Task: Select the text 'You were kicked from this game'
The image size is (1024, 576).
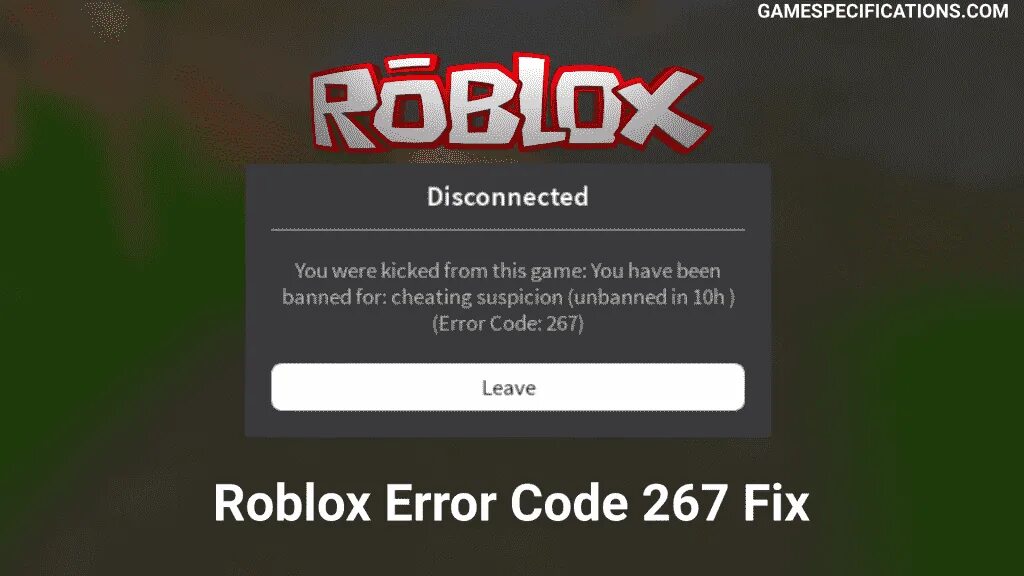Action: (438, 270)
